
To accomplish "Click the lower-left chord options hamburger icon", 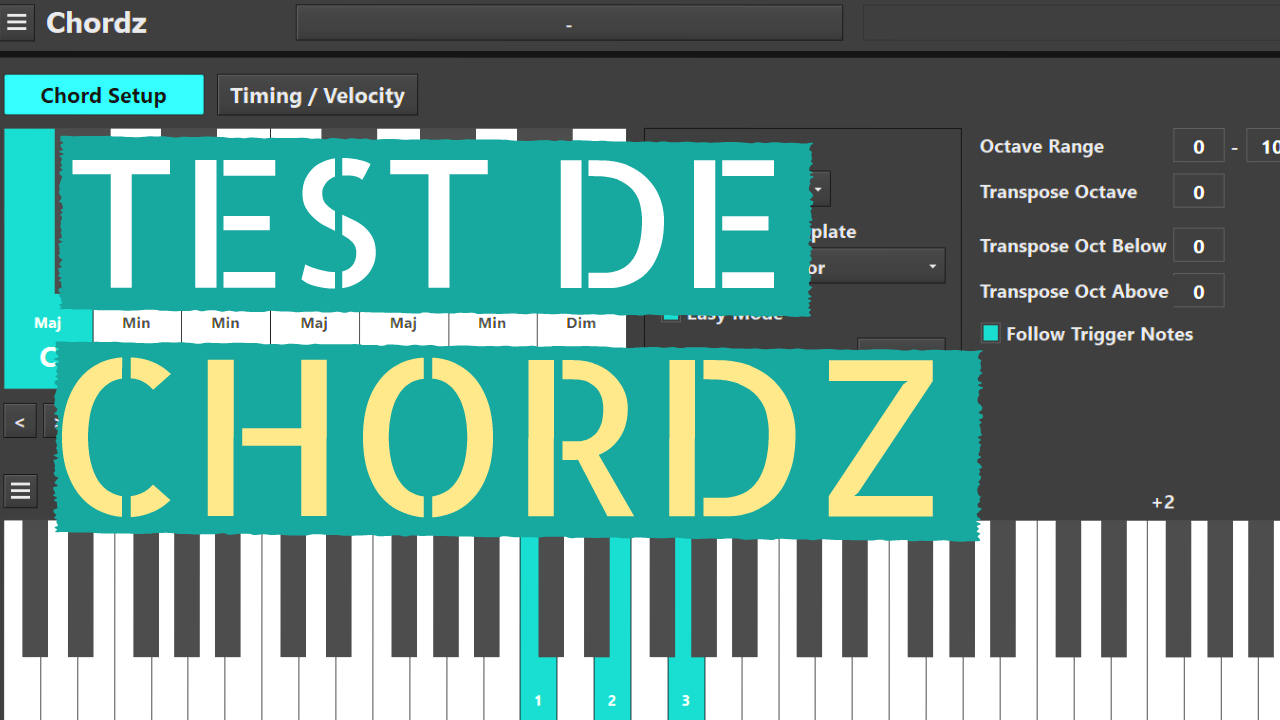I will click(20, 490).
